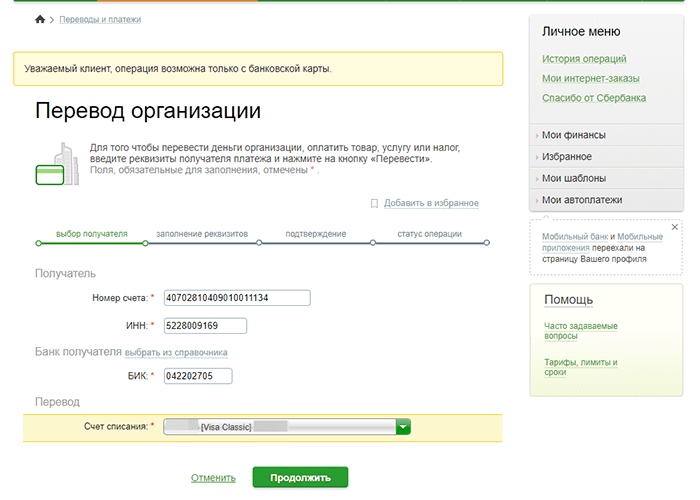Click the Отменить link
This screenshot has width=700, height=500.
(213, 478)
